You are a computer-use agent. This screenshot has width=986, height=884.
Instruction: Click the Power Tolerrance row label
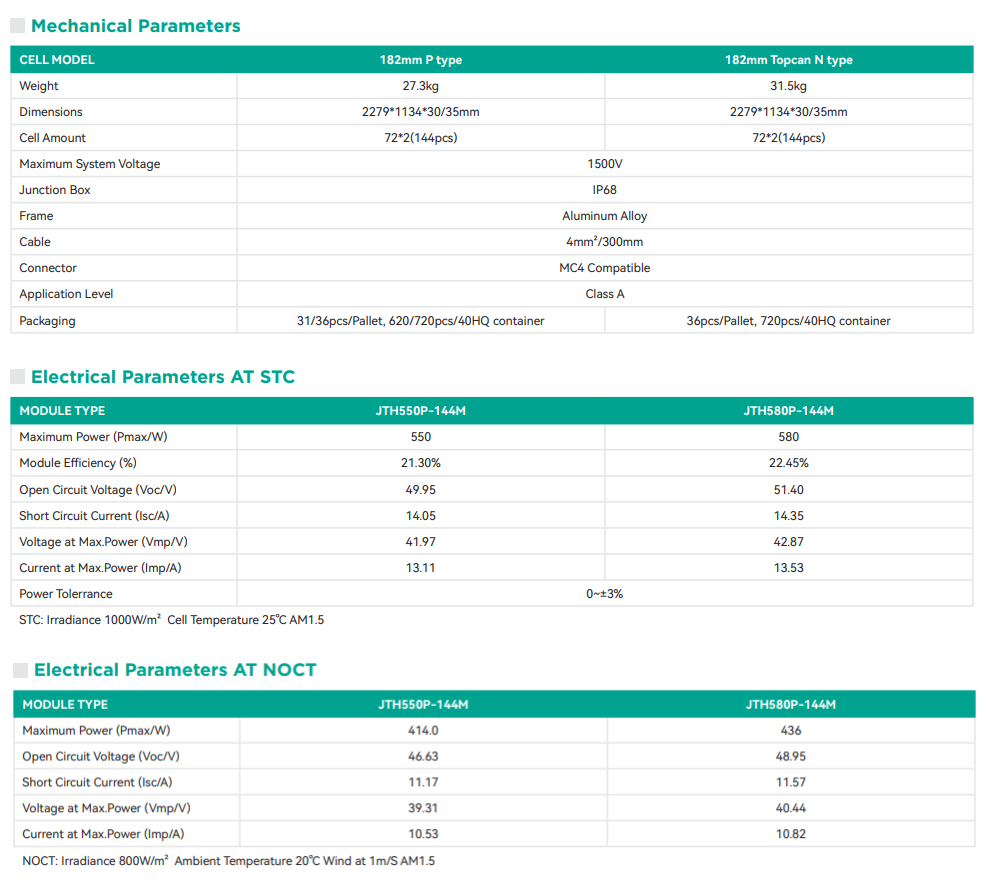point(66,594)
